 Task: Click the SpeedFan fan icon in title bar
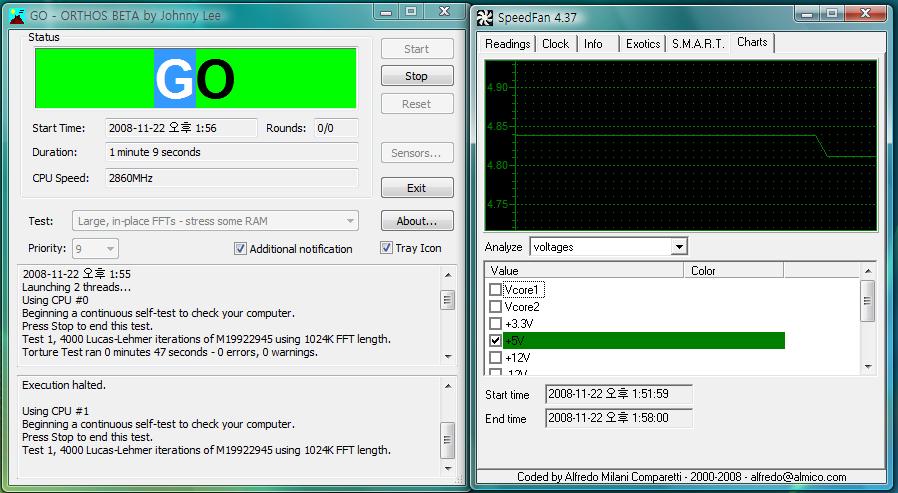pyautogui.click(x=485, y=18)
